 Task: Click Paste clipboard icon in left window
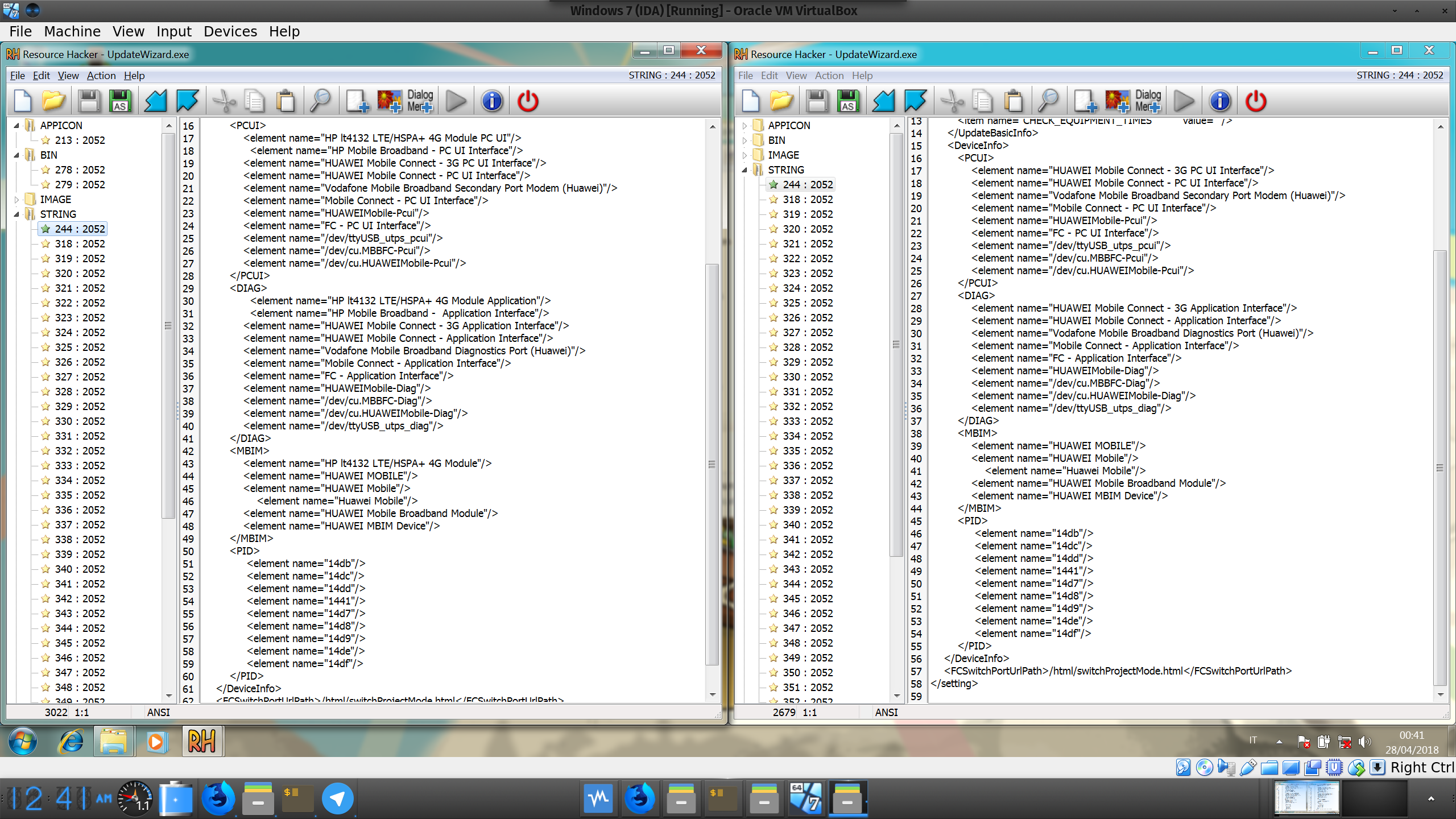click(286, 101)
